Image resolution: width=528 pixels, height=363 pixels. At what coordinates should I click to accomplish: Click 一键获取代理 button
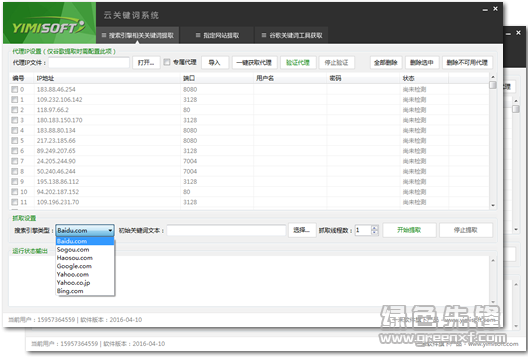tap(254, 63)
